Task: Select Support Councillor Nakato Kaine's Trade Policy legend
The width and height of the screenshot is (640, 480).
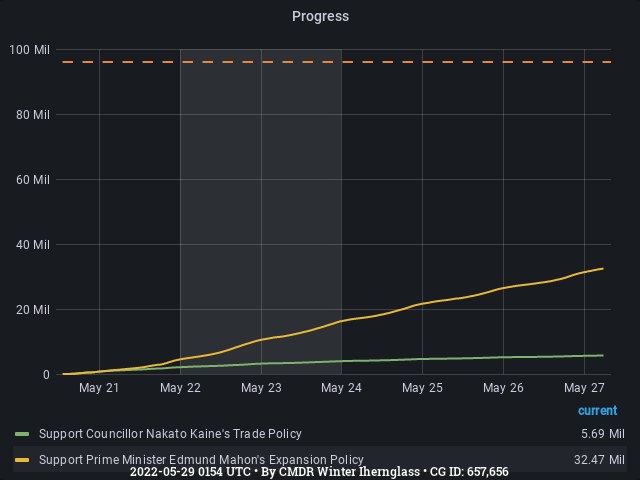Action: pos(170,433)
